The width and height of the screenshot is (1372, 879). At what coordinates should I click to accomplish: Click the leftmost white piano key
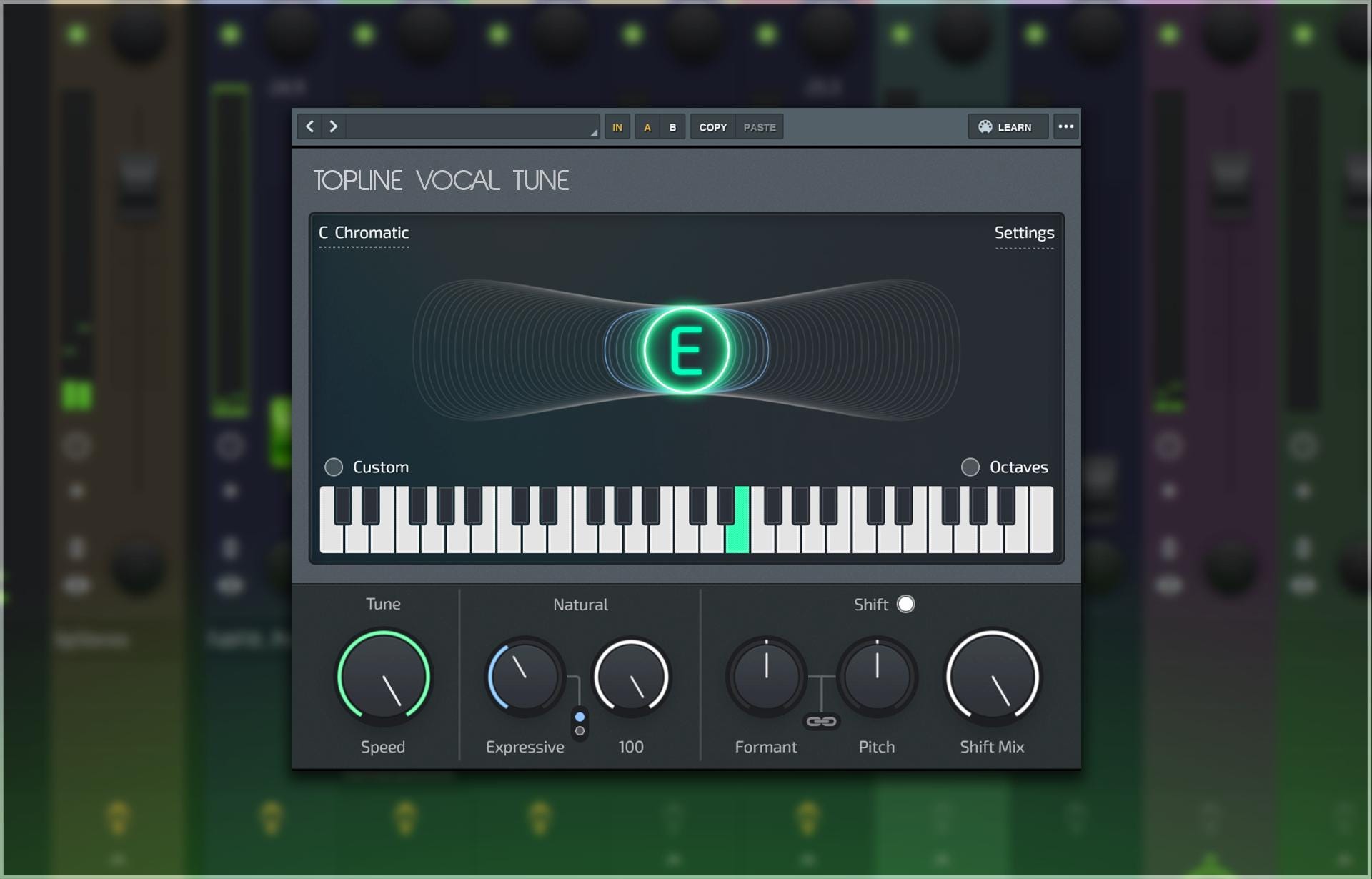[332, 537]
